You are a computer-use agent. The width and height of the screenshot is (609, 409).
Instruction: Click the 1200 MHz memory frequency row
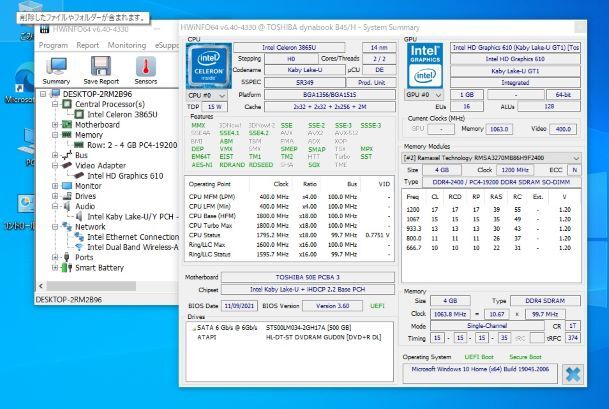pos(491,209)
